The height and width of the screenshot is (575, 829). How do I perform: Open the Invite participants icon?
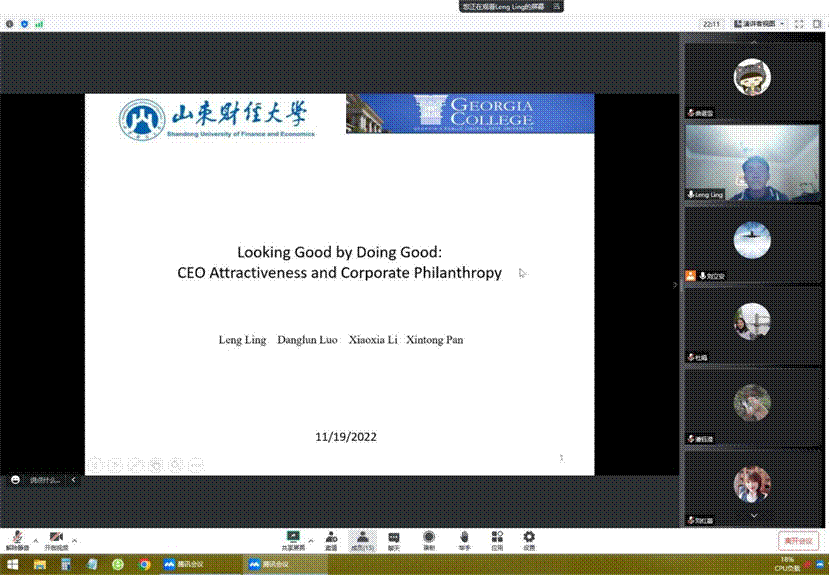tap(331, 538)
